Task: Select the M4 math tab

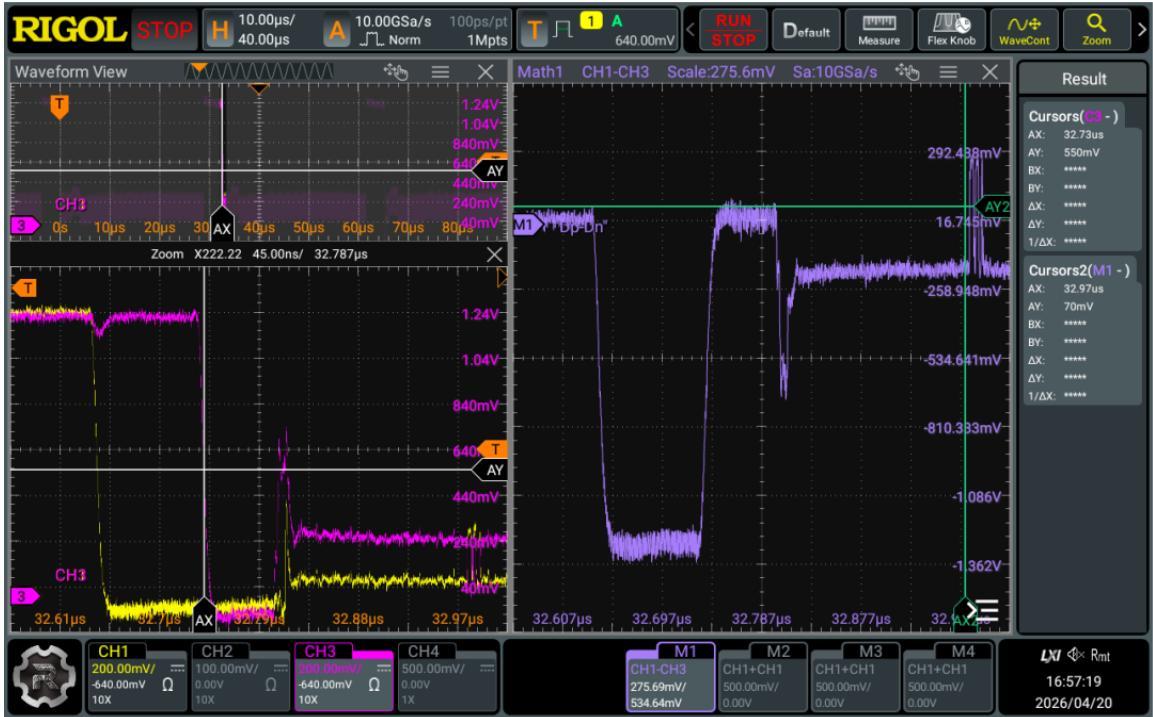Action: (947, 677)
